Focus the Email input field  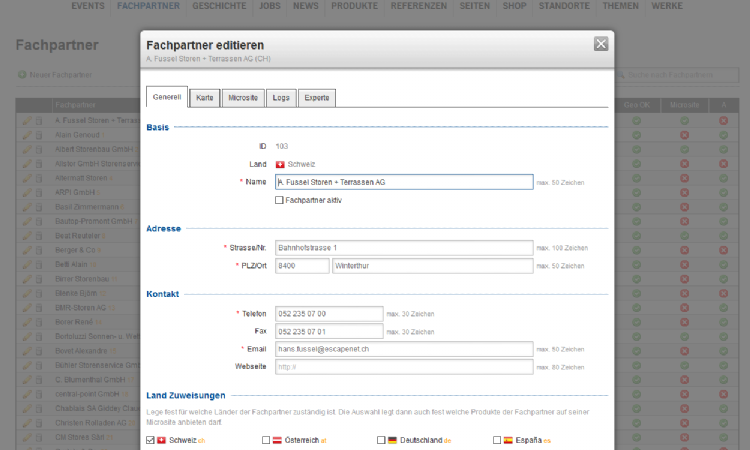click(403, 349)
